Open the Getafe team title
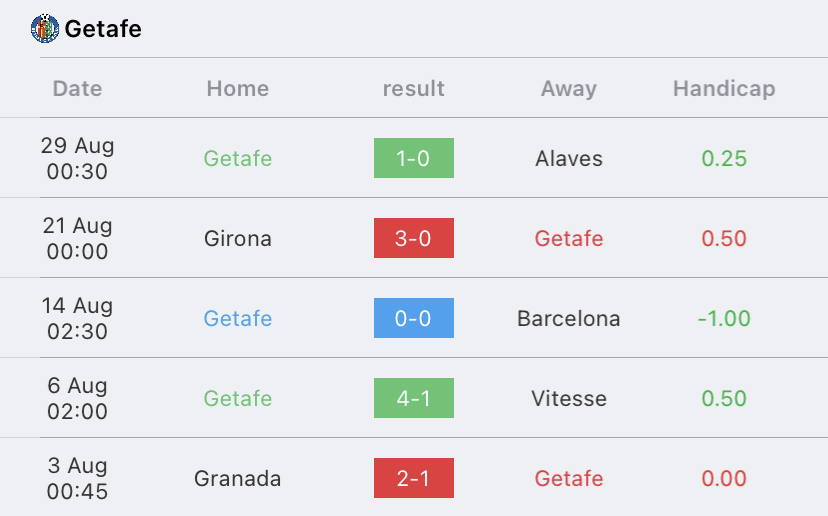This screenshot has height=516, width=828. [103, 29]
